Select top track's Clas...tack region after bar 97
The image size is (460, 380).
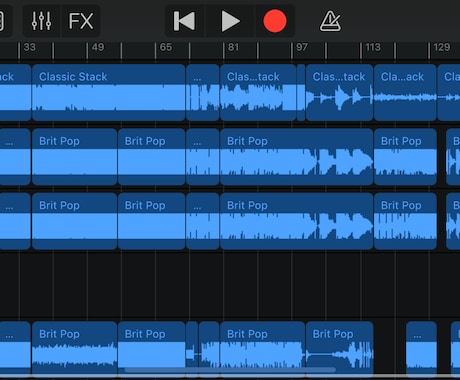pos(339,92)
